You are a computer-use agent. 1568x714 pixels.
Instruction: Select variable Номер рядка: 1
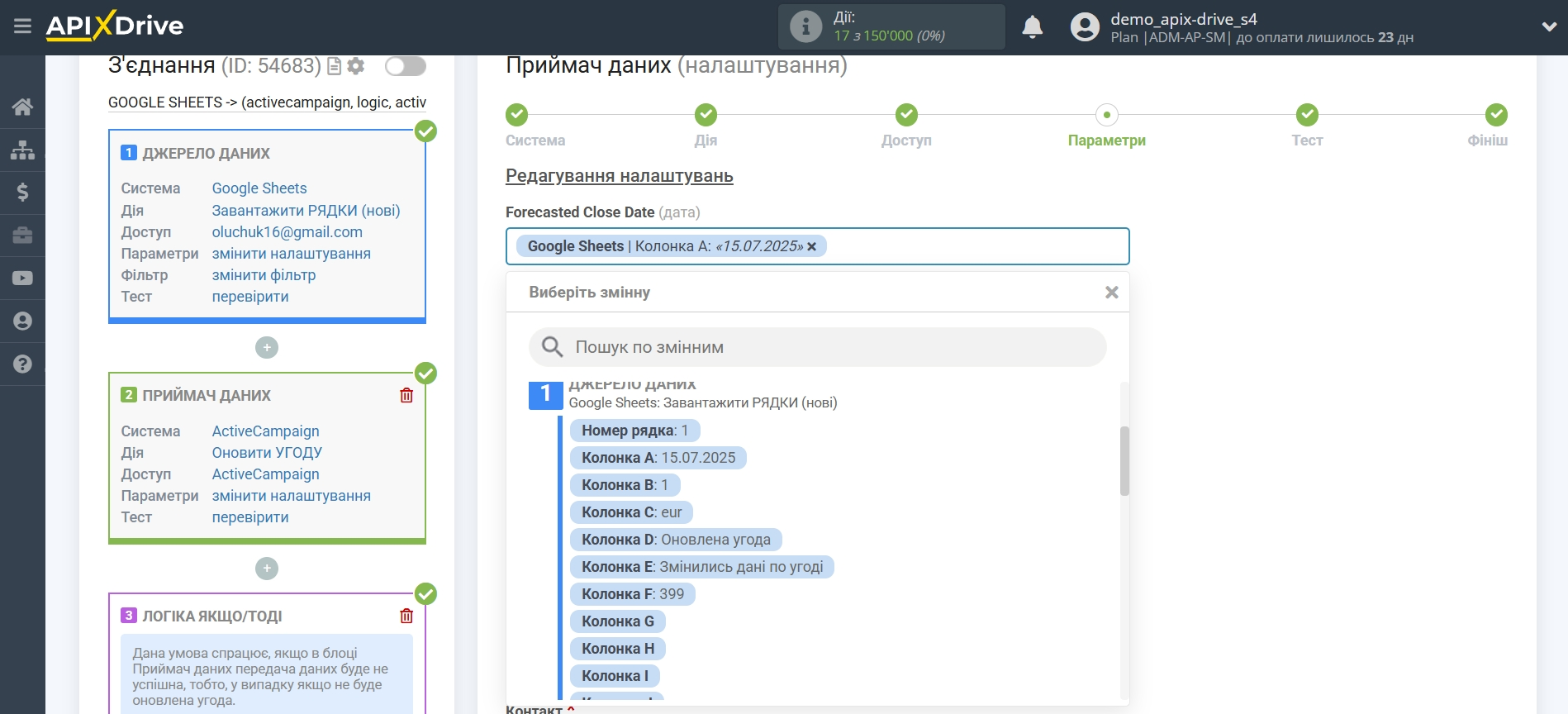click(634, 431)
